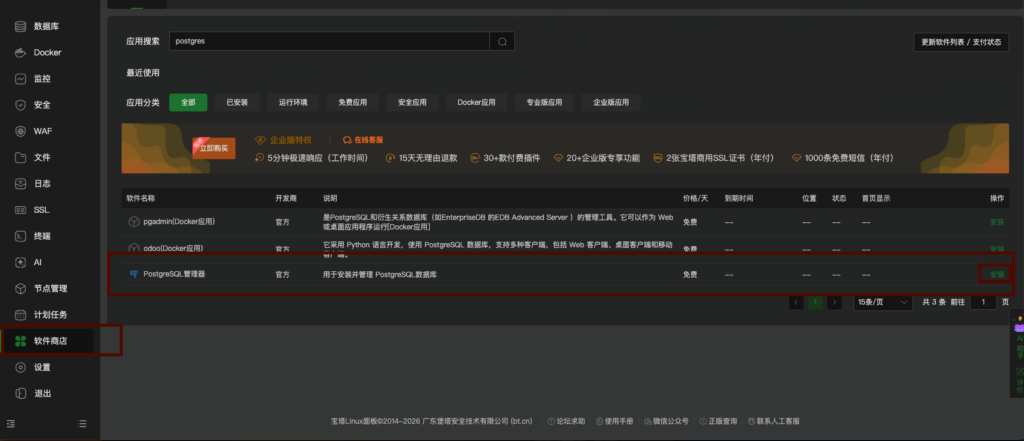Click 官方 developer in pgadmin row

point(283,222)
